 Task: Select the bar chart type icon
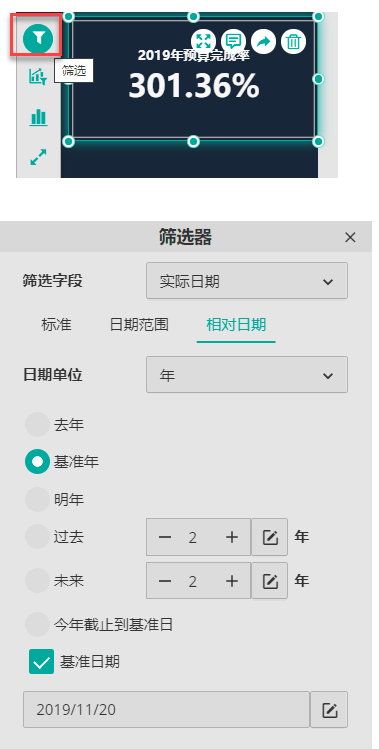coord(38,117)
